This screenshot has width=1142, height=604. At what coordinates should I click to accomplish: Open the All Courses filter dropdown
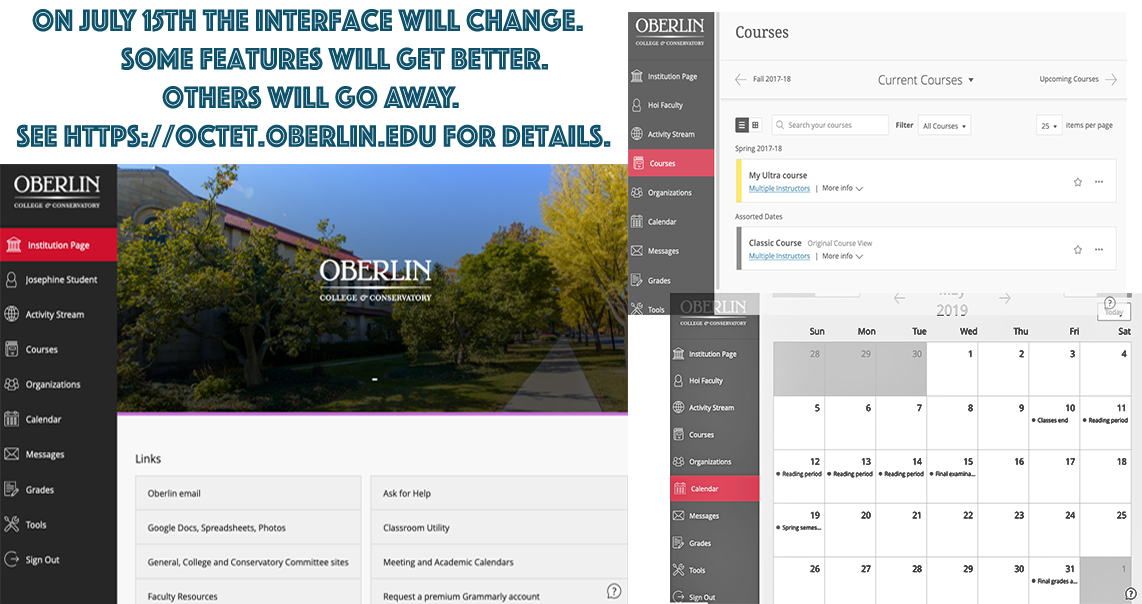(944, 126)
